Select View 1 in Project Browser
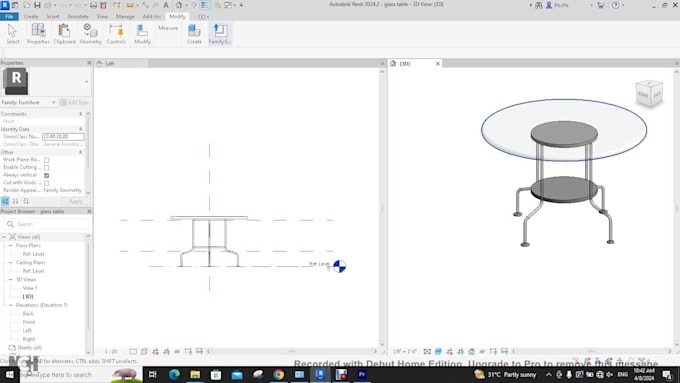Image resolution: width=680 pixels, height=383 pixels. [30, 288]
